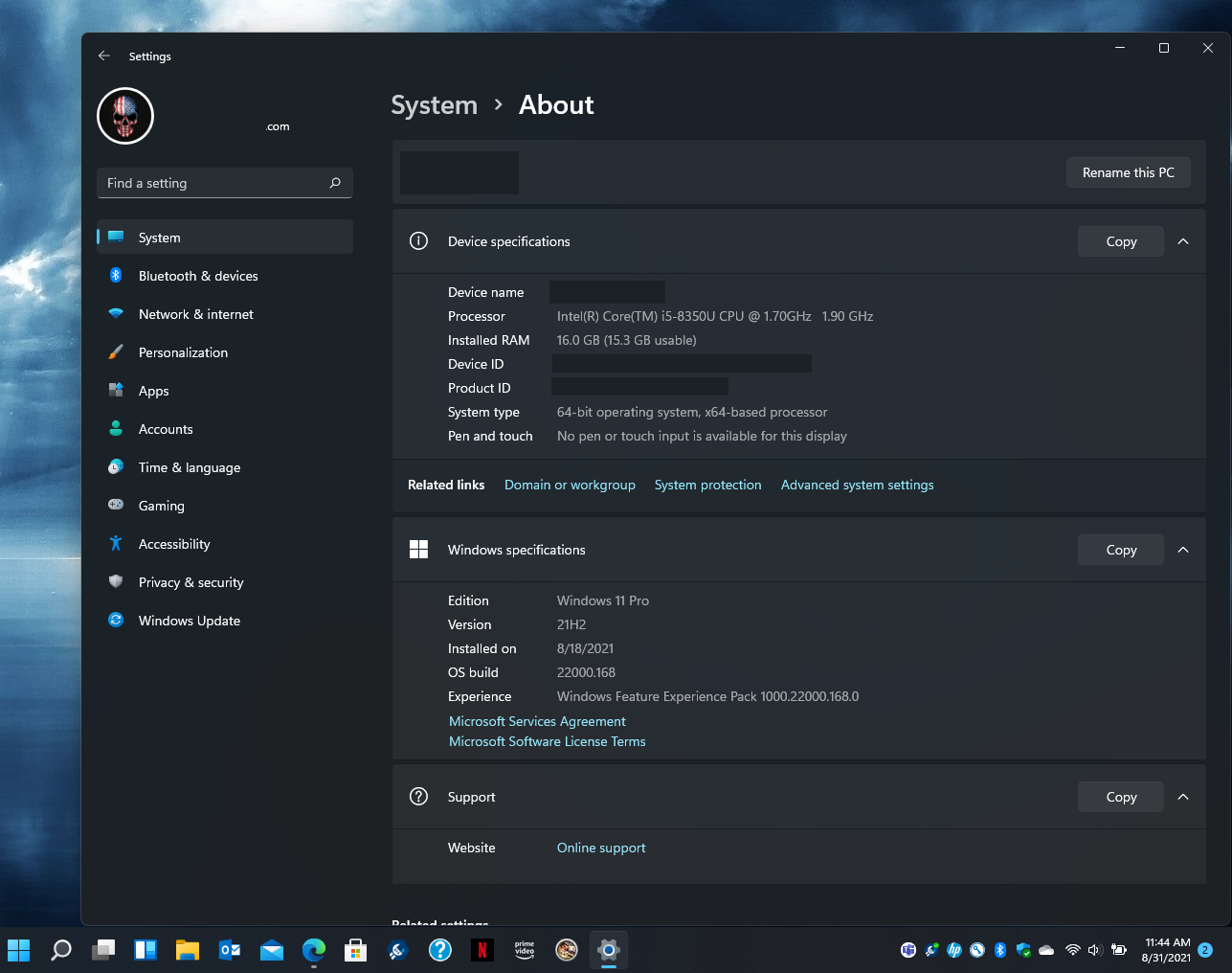Click the Privacy & security shield icon
The image size is (1232, 973).
click(116, 581)
